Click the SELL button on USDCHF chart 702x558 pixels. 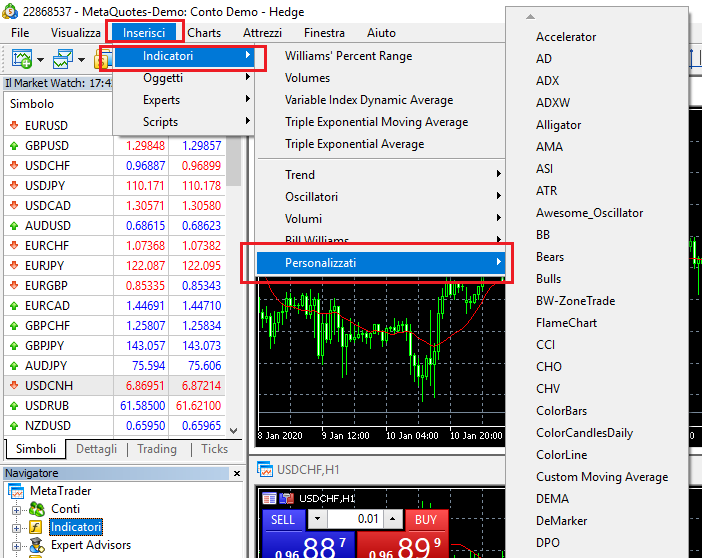[283, 519]
